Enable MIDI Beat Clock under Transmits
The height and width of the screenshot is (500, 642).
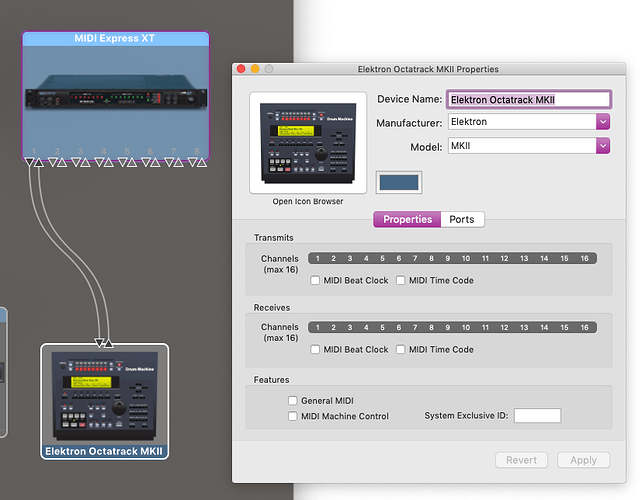(x=316, y=281)
